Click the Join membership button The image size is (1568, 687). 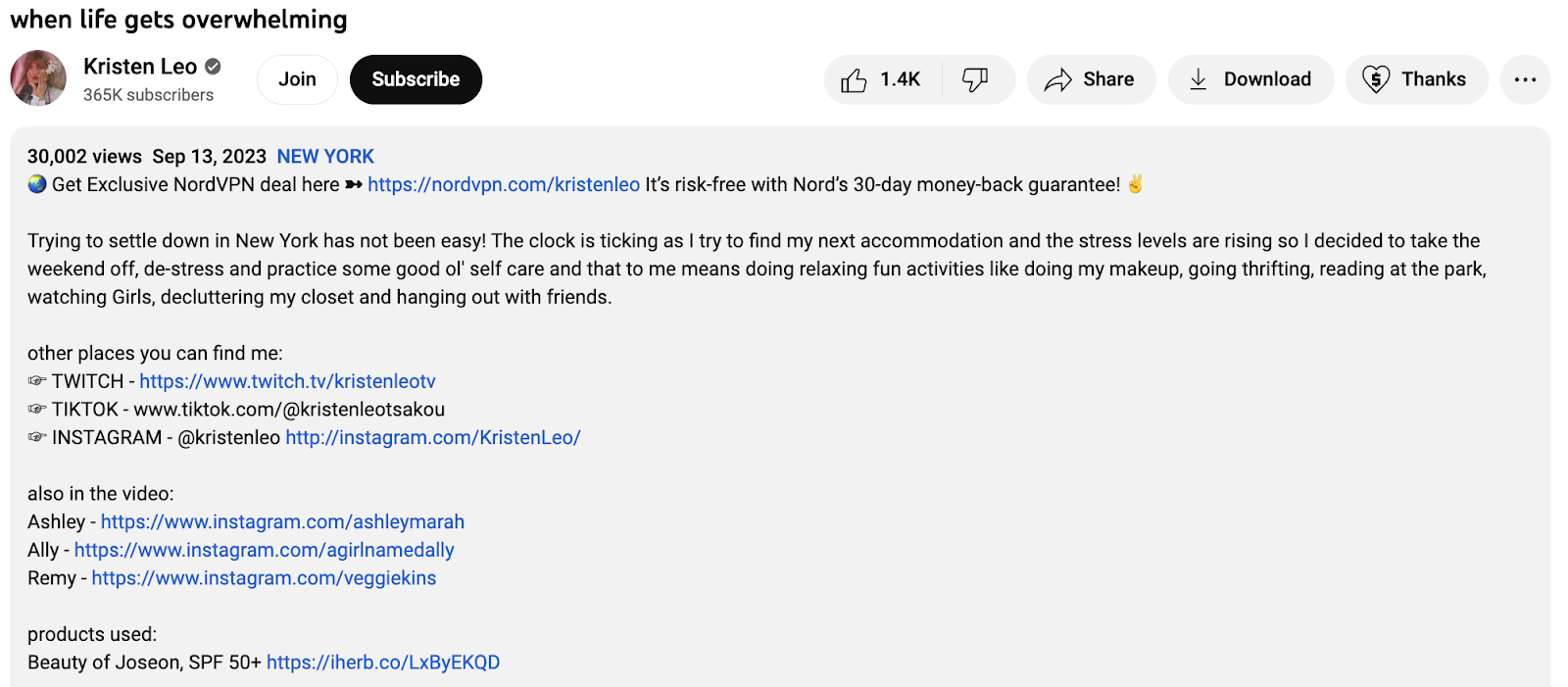tap(297, 79)
